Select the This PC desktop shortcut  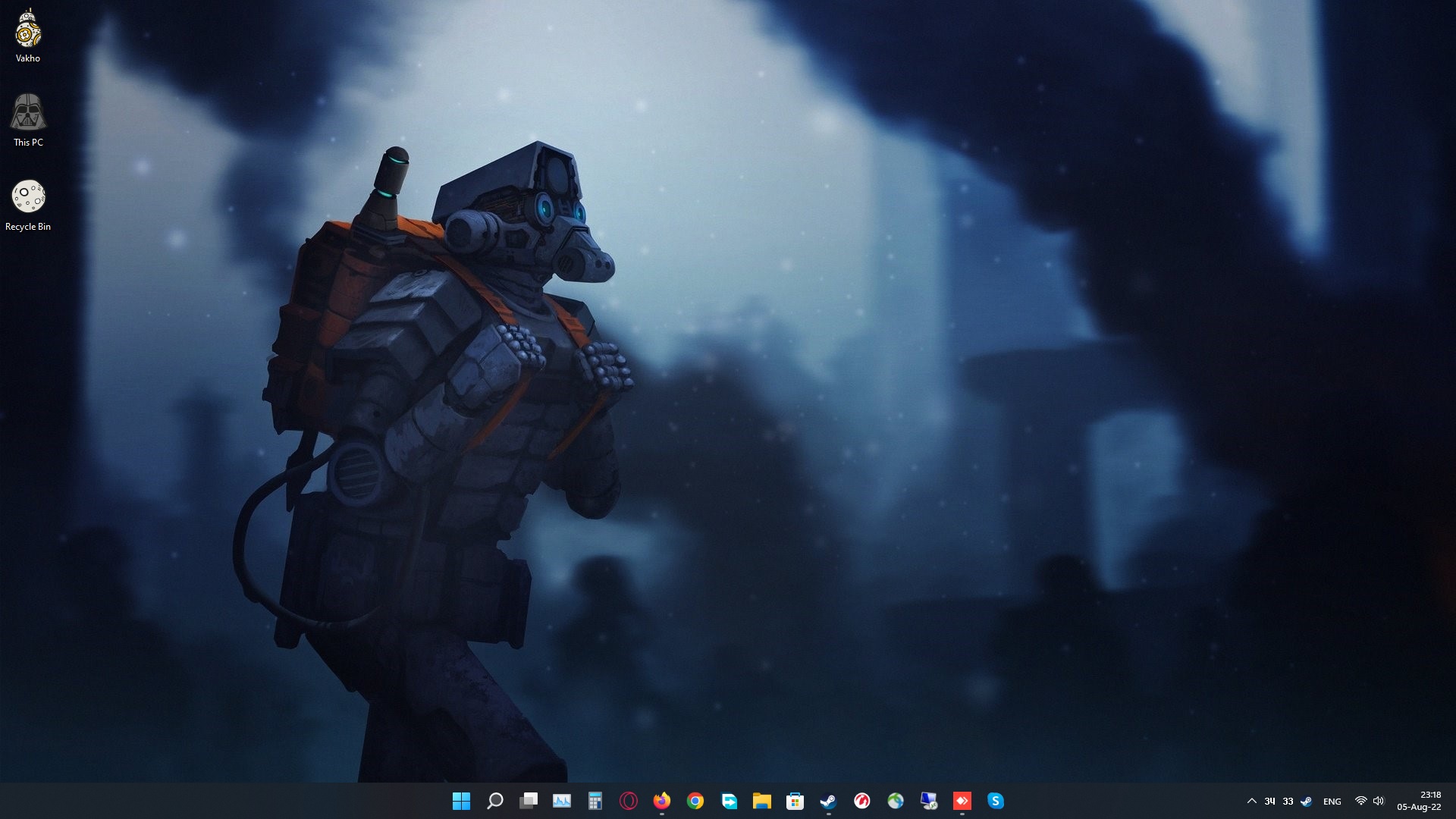click(x=28, y=121)
